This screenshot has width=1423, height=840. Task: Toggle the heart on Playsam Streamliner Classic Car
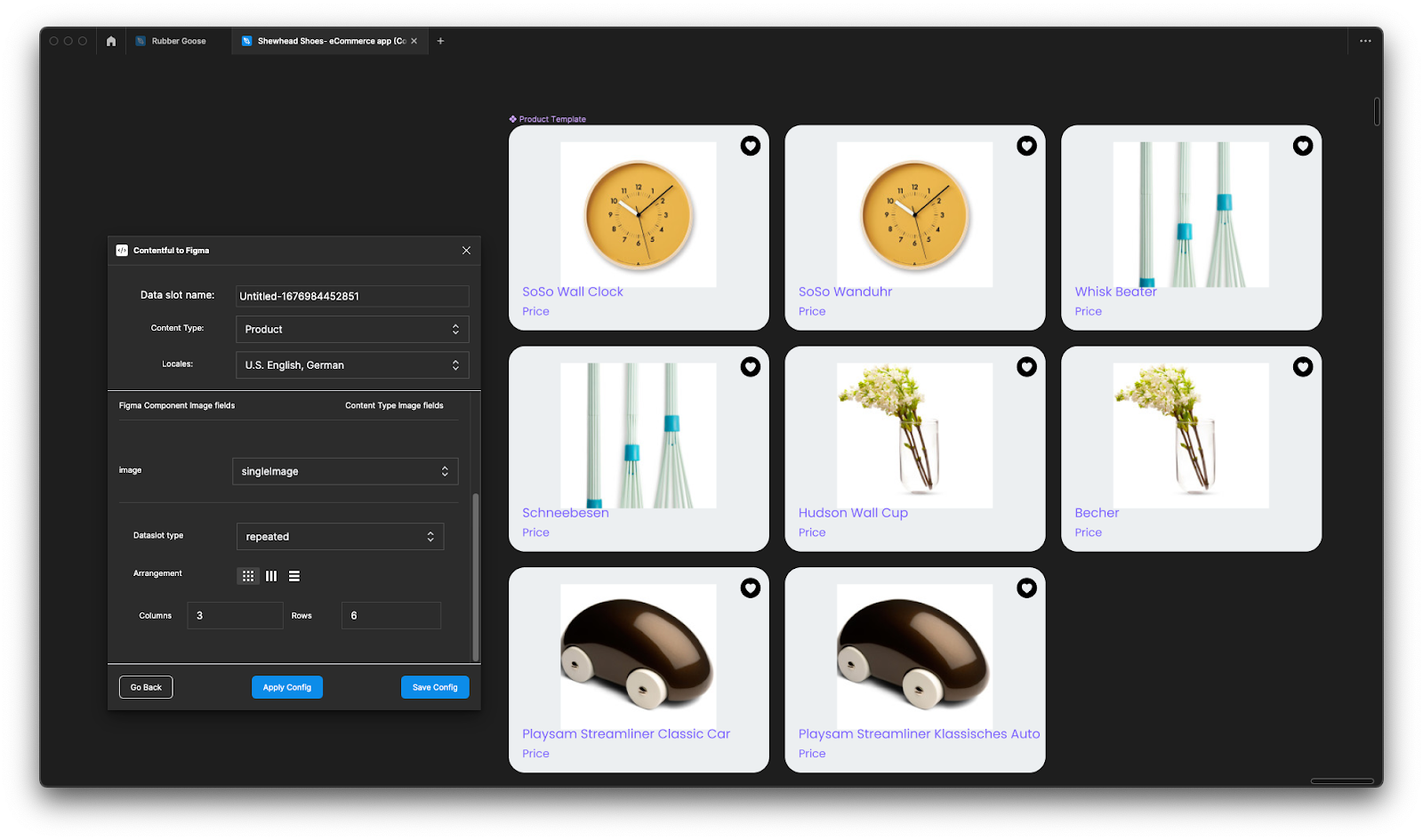751,588
